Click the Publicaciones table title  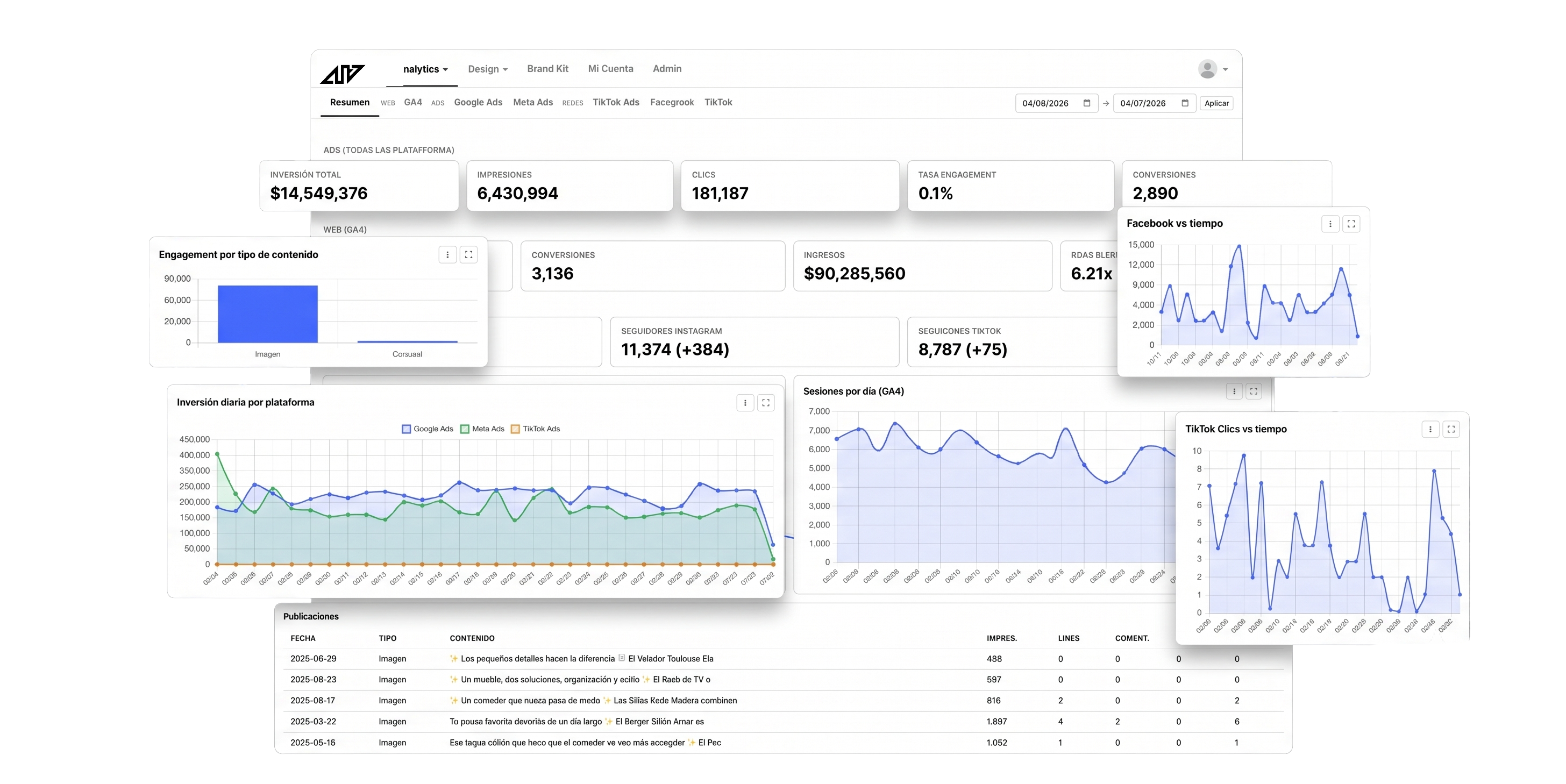pos(311,616)
